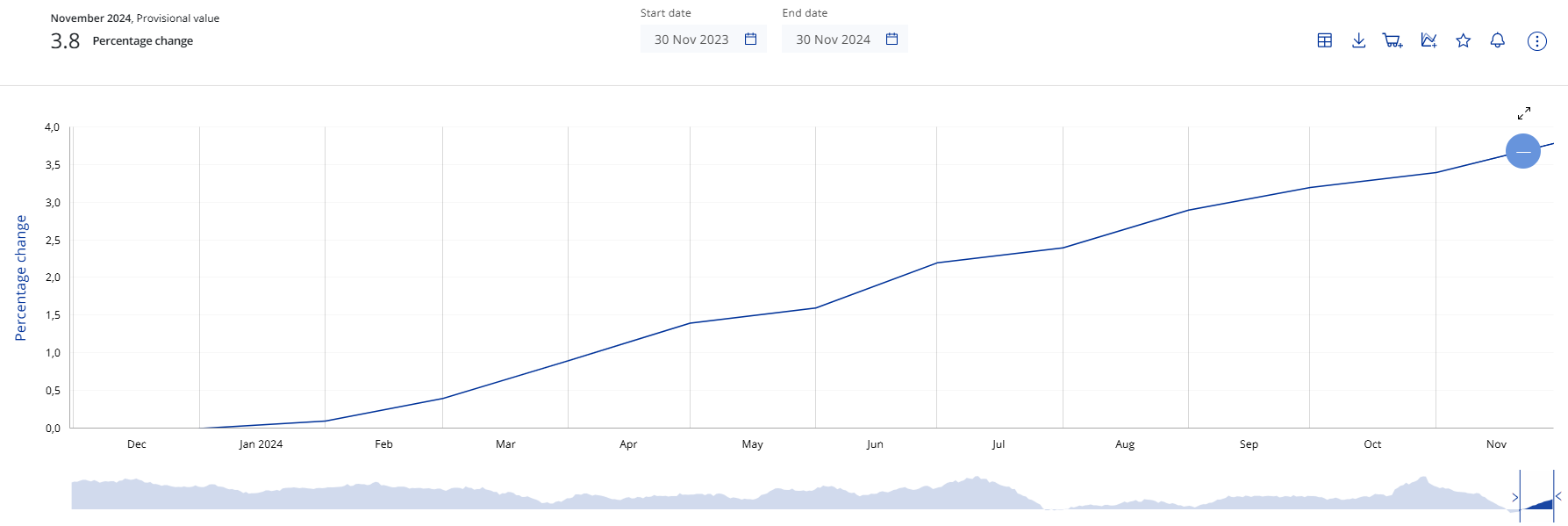Click the Percentage change y-axis title

[x=21, y=277]
